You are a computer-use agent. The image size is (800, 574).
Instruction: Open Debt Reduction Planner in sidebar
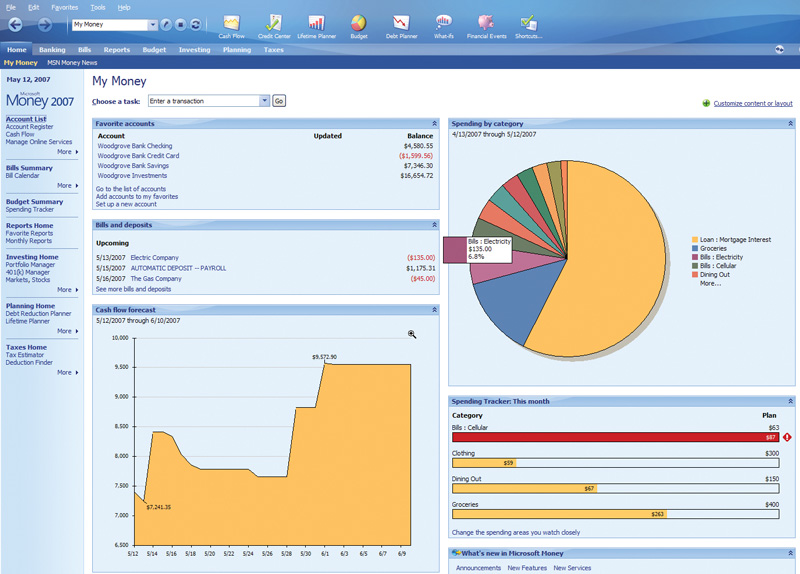[38, 313]
